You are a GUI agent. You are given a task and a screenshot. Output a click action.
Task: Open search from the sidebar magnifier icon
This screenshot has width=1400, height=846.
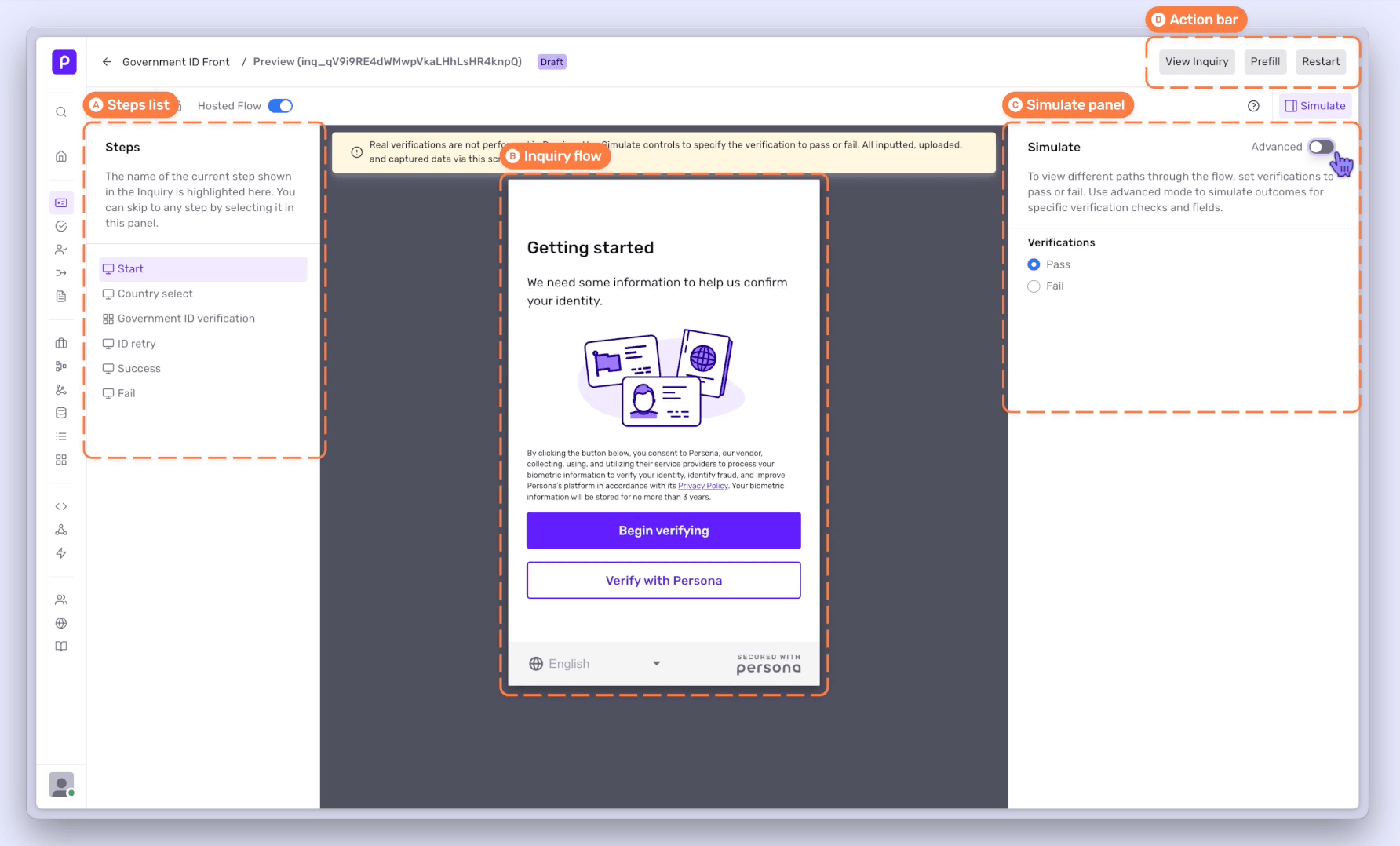[x=61, y=112]
